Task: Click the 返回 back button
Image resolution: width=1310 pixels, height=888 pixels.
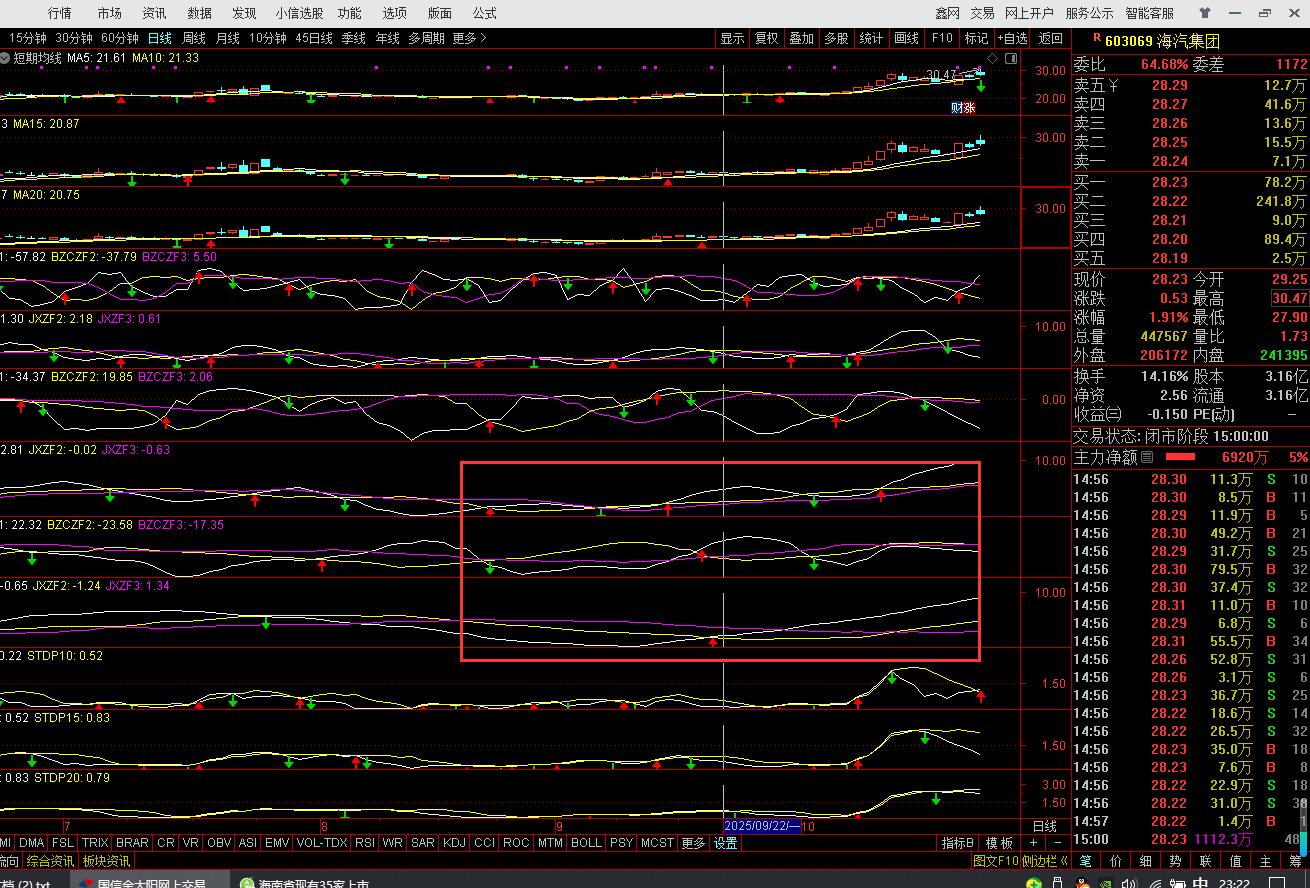Action: 1050,38
